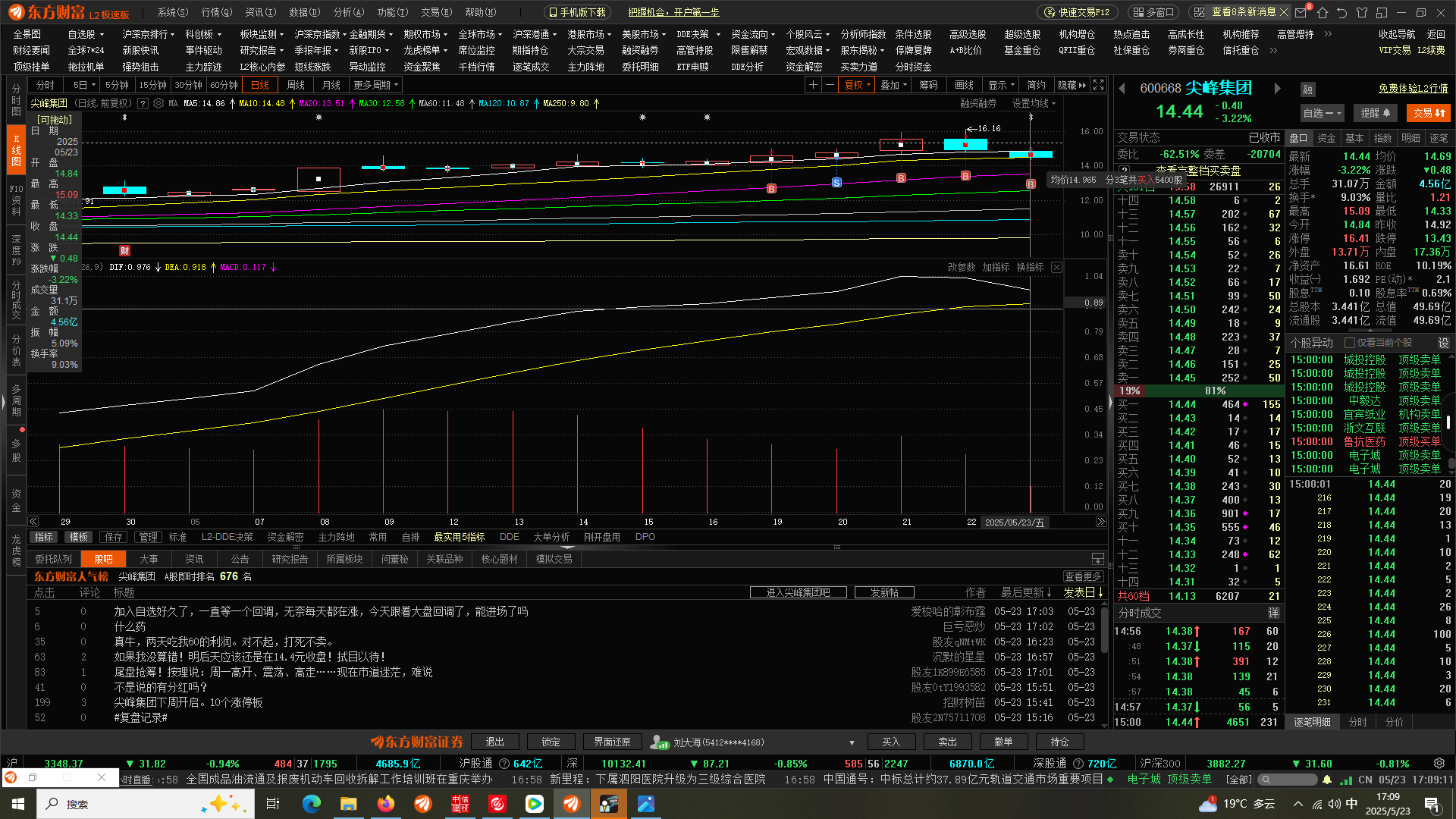Open the mail inbox envelope icon
Viewport: 1456px width, 819px height.
(1301, 12)
